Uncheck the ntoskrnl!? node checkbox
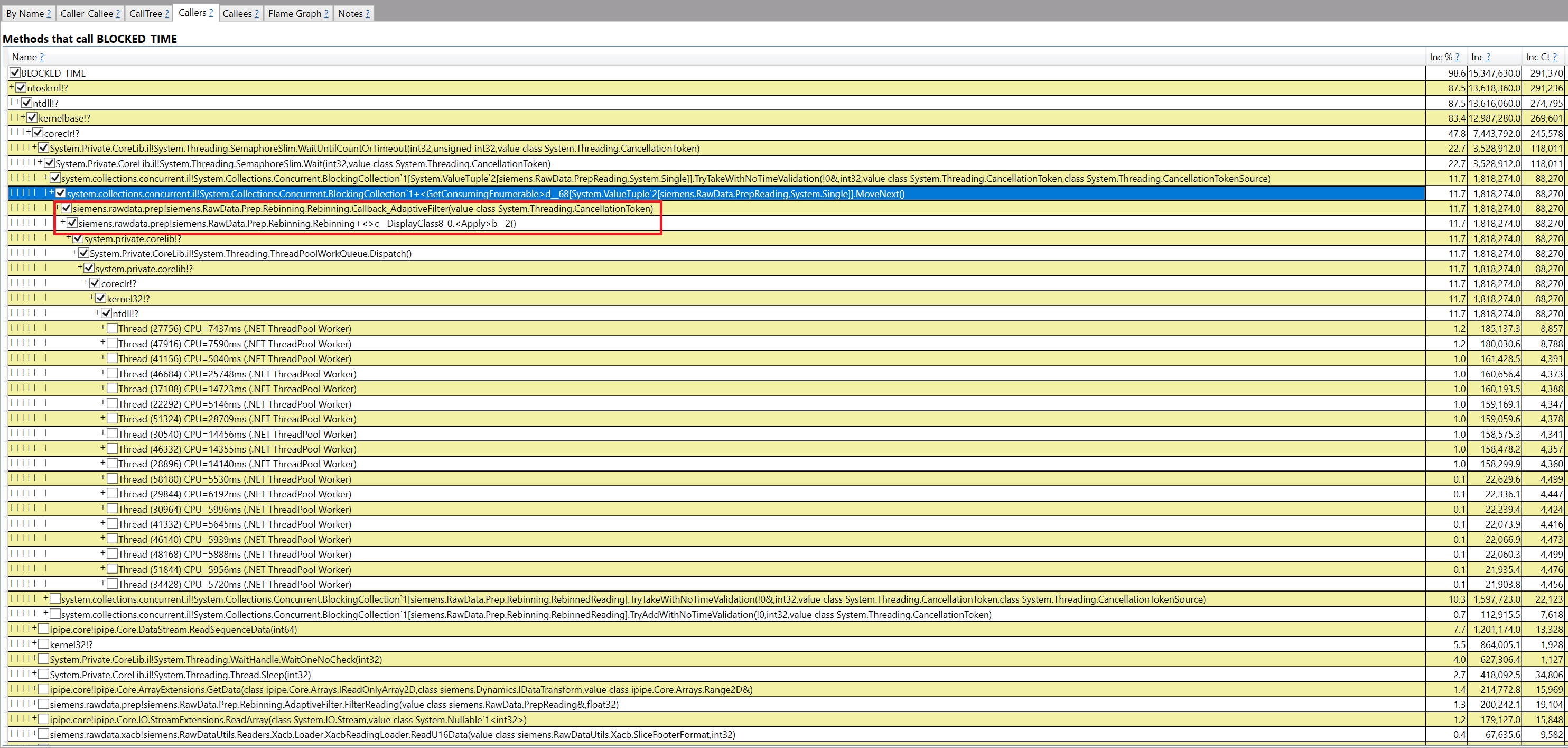1568x748 pixels. [x=21, y=88]
